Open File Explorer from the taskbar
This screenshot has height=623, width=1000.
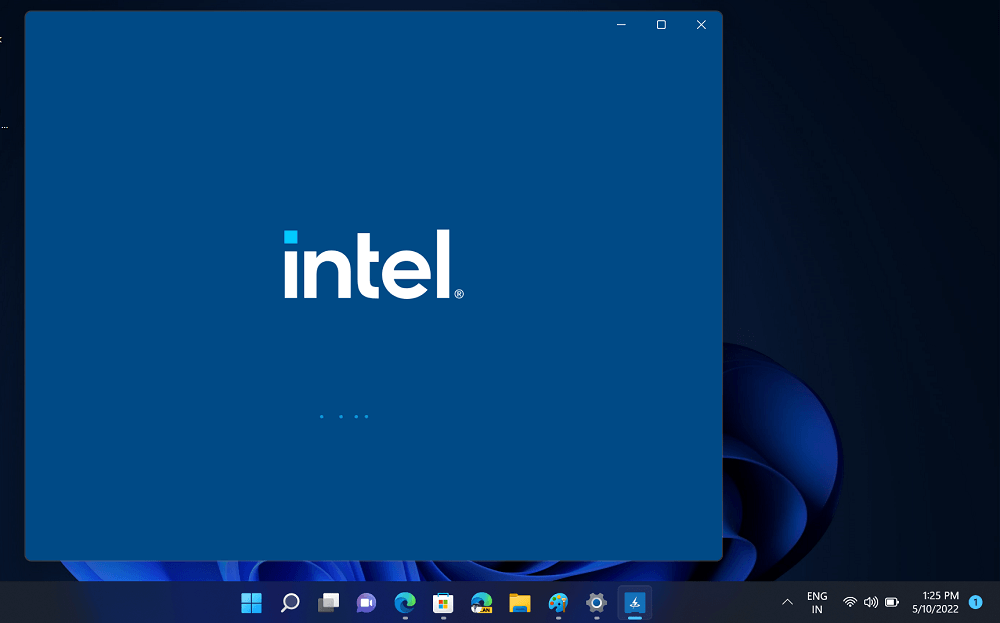click(x=520, y=603)
